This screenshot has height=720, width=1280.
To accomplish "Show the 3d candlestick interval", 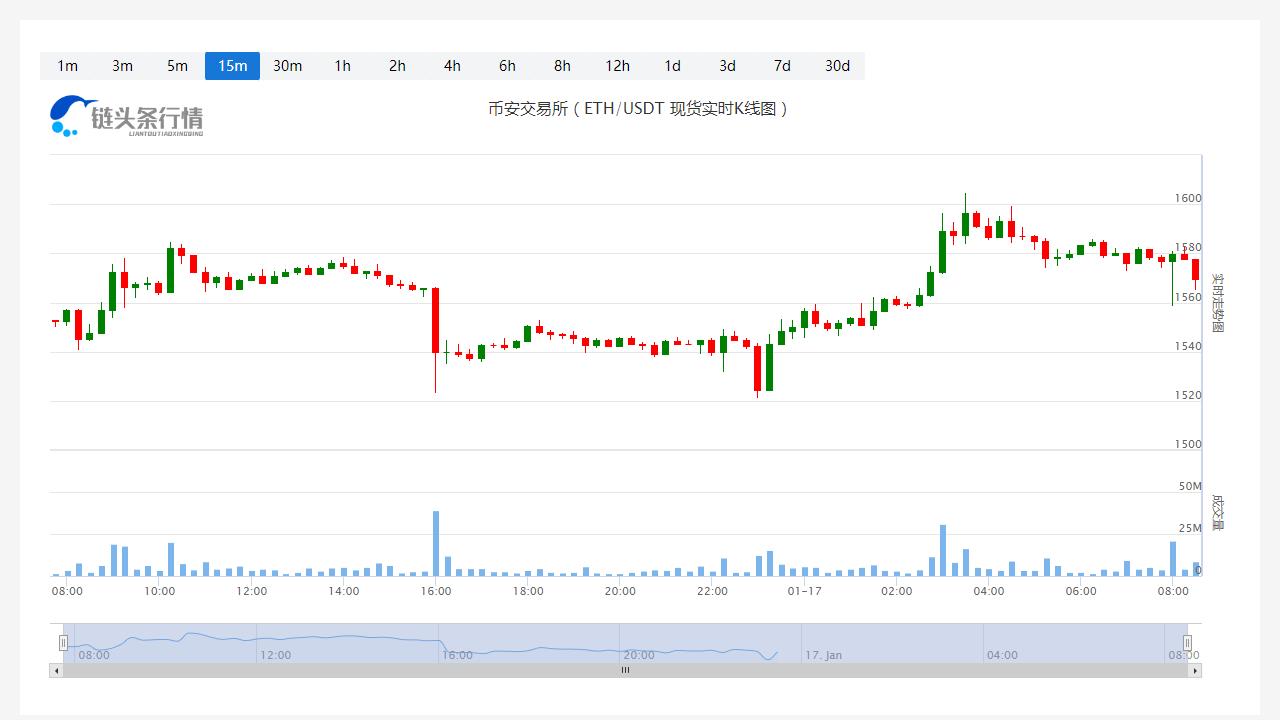I will (x=727, y=66).
